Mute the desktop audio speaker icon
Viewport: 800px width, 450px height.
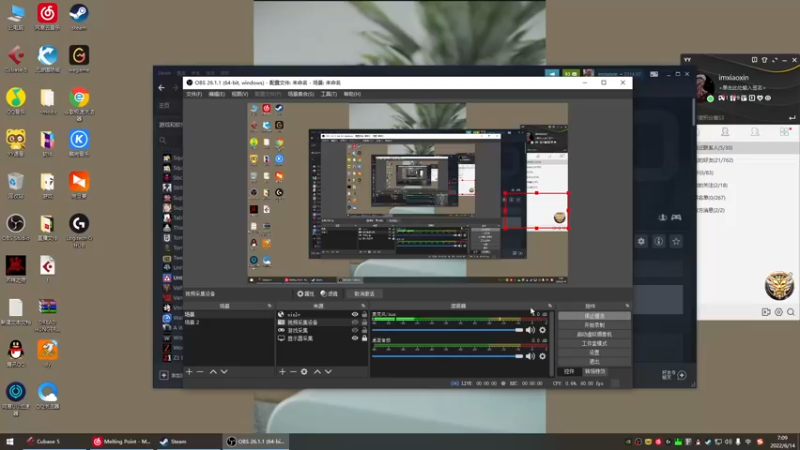click(x=530, y=356)
